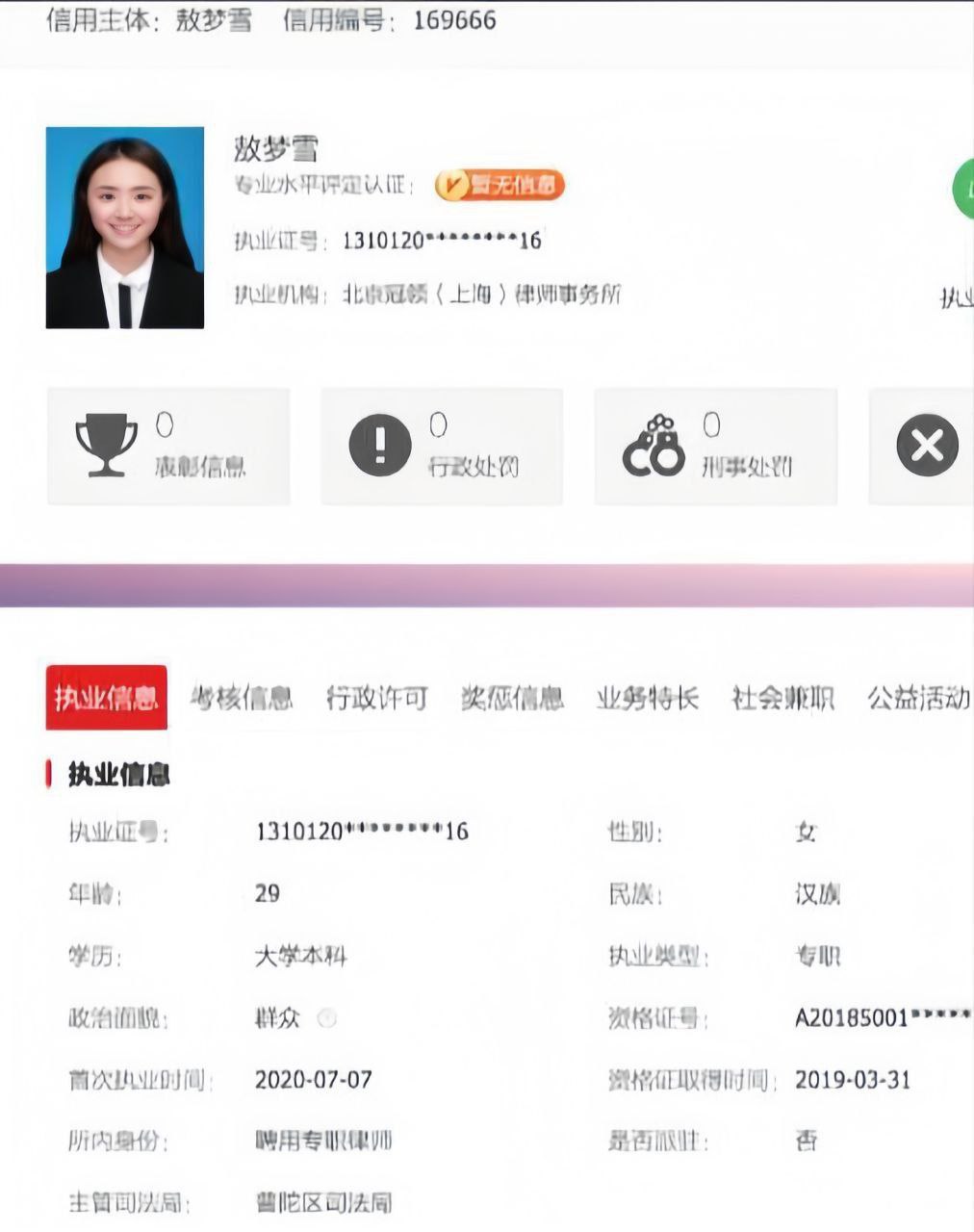
Task: Go to the 奖惩信息 tab
Action: click(511, 698)
